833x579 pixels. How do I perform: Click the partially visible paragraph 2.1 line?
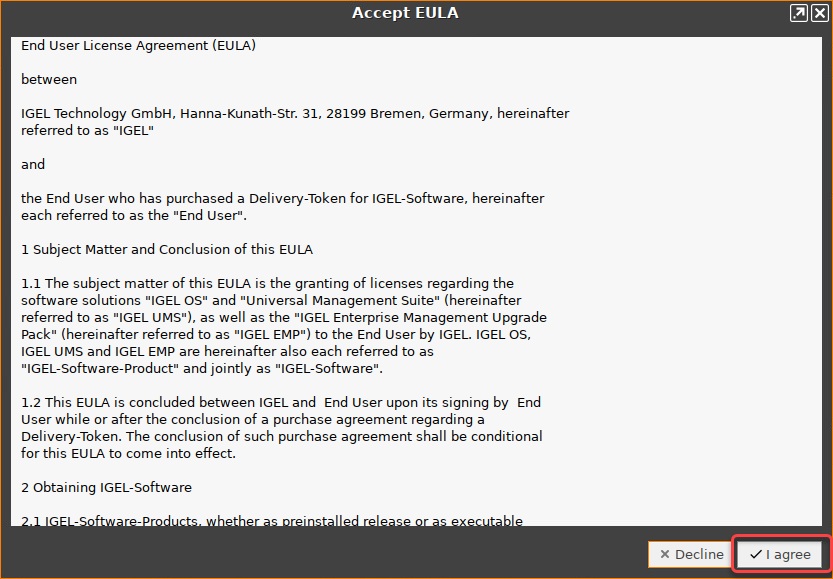pyautogui.click(x=270, y=521)
